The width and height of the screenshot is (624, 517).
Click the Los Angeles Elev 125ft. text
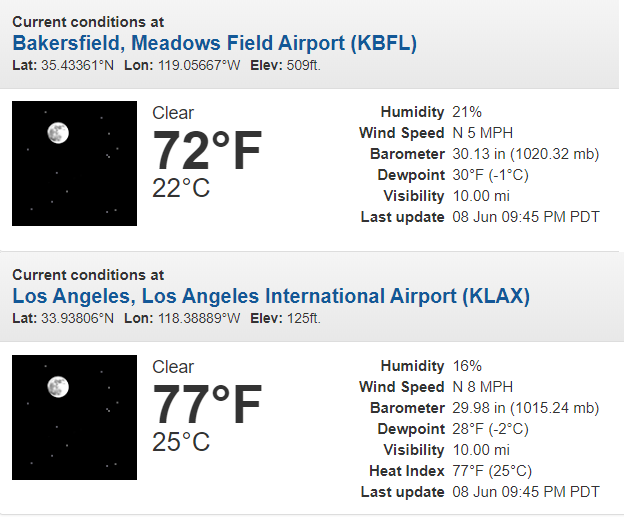click(x=285, y=318)
